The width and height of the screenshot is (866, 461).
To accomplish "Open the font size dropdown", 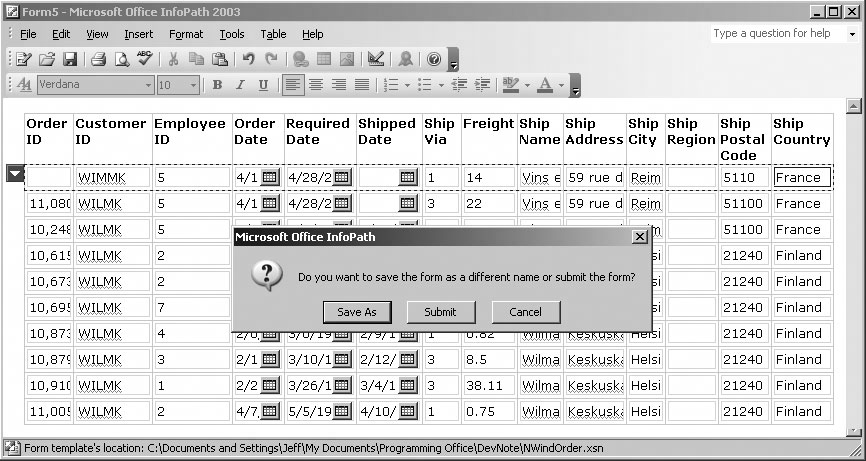I will [193, 85].
